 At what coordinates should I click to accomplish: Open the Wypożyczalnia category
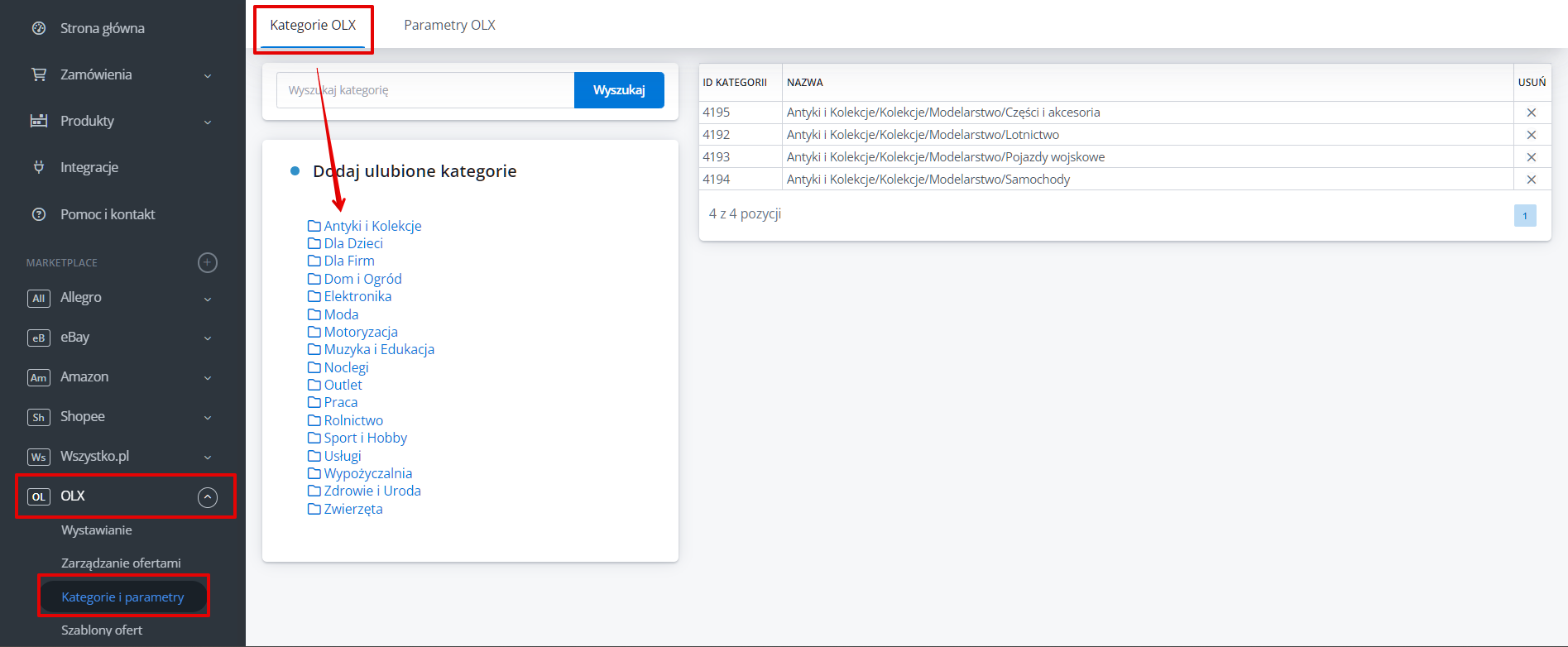[x=368, y=473]
